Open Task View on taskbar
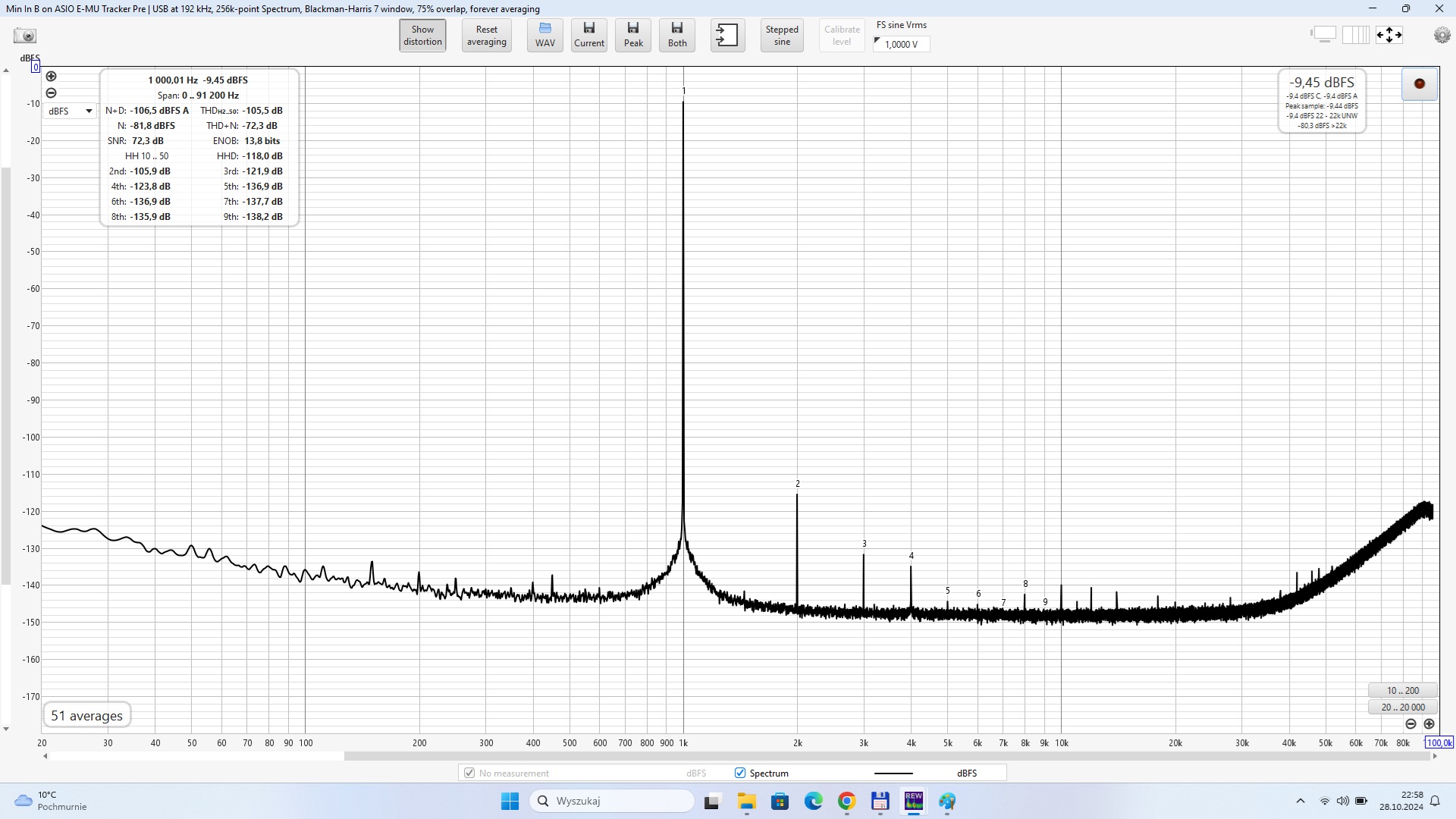Screen dimensions: 1456x819 [711, 801]
